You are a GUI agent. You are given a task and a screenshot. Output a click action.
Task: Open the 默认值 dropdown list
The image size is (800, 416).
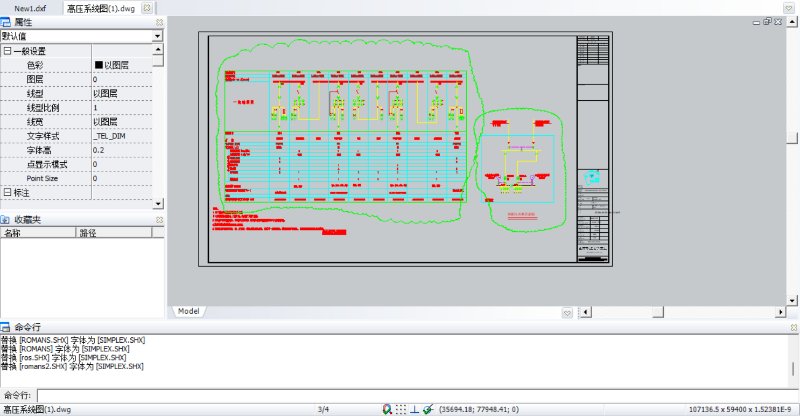(x=158, y=36)
